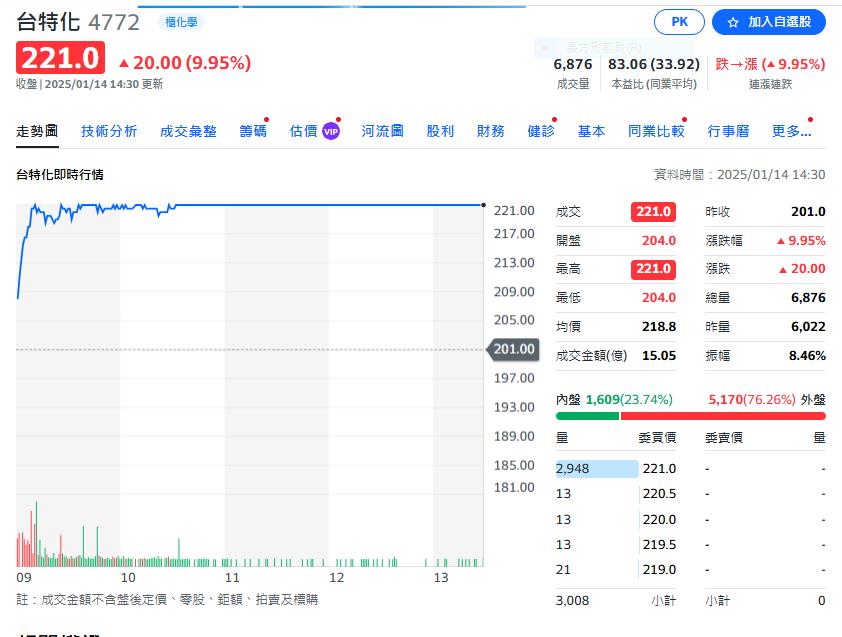Open the 估價 tab

click(303, 131)
